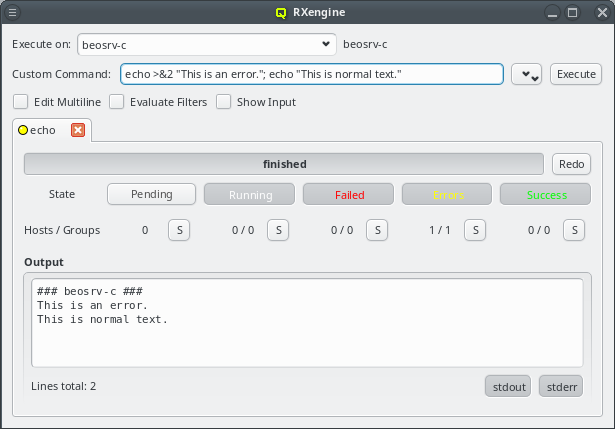Open the Execute on host dropdown
The width and height of the screenshot is (615, 429).
326,44
